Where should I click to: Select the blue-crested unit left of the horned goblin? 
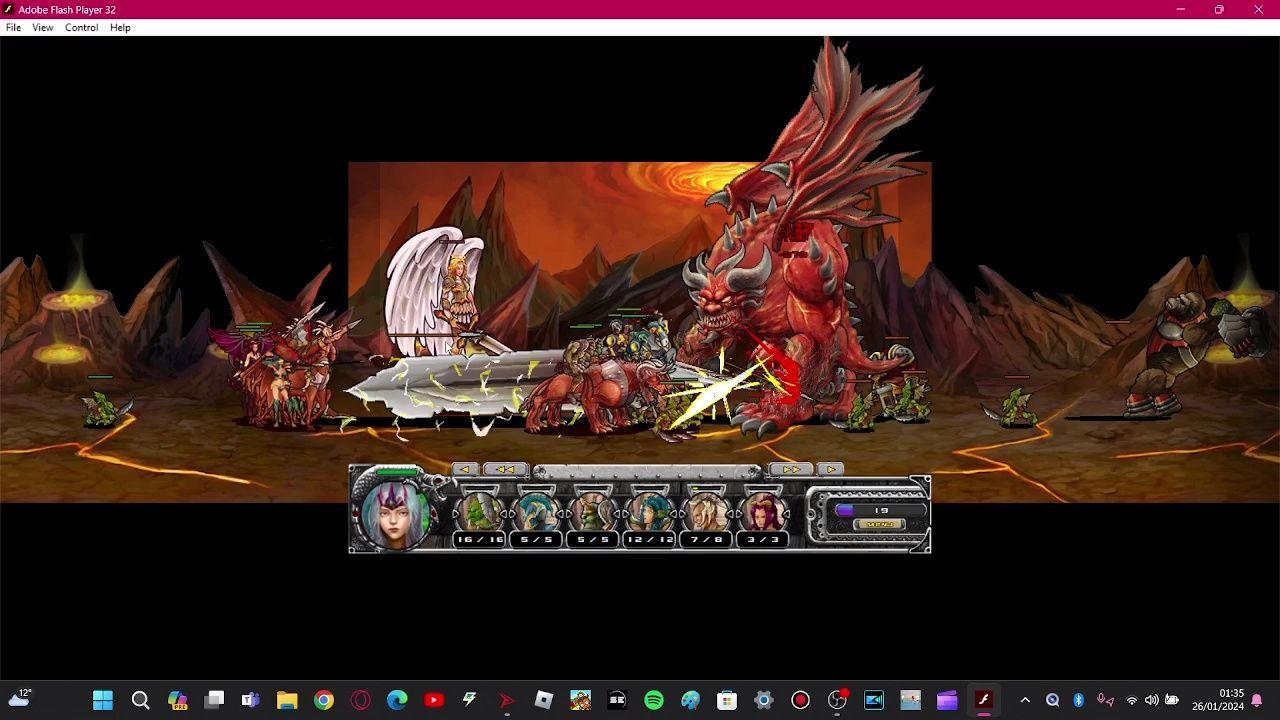[536, 513]
